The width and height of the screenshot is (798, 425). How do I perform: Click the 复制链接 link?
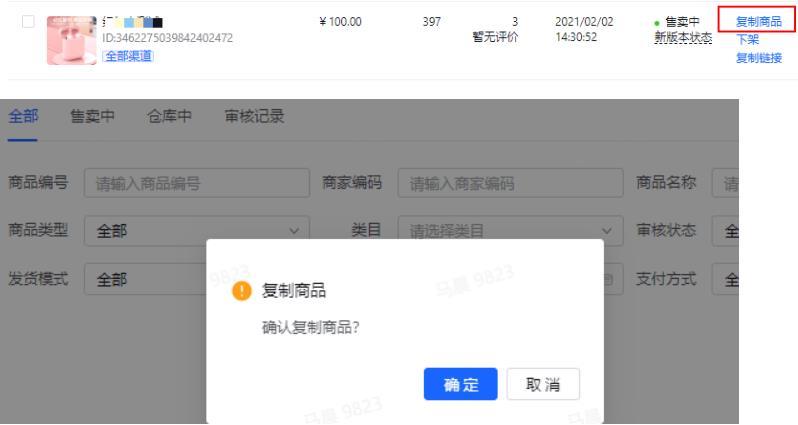tap(758, 57)
